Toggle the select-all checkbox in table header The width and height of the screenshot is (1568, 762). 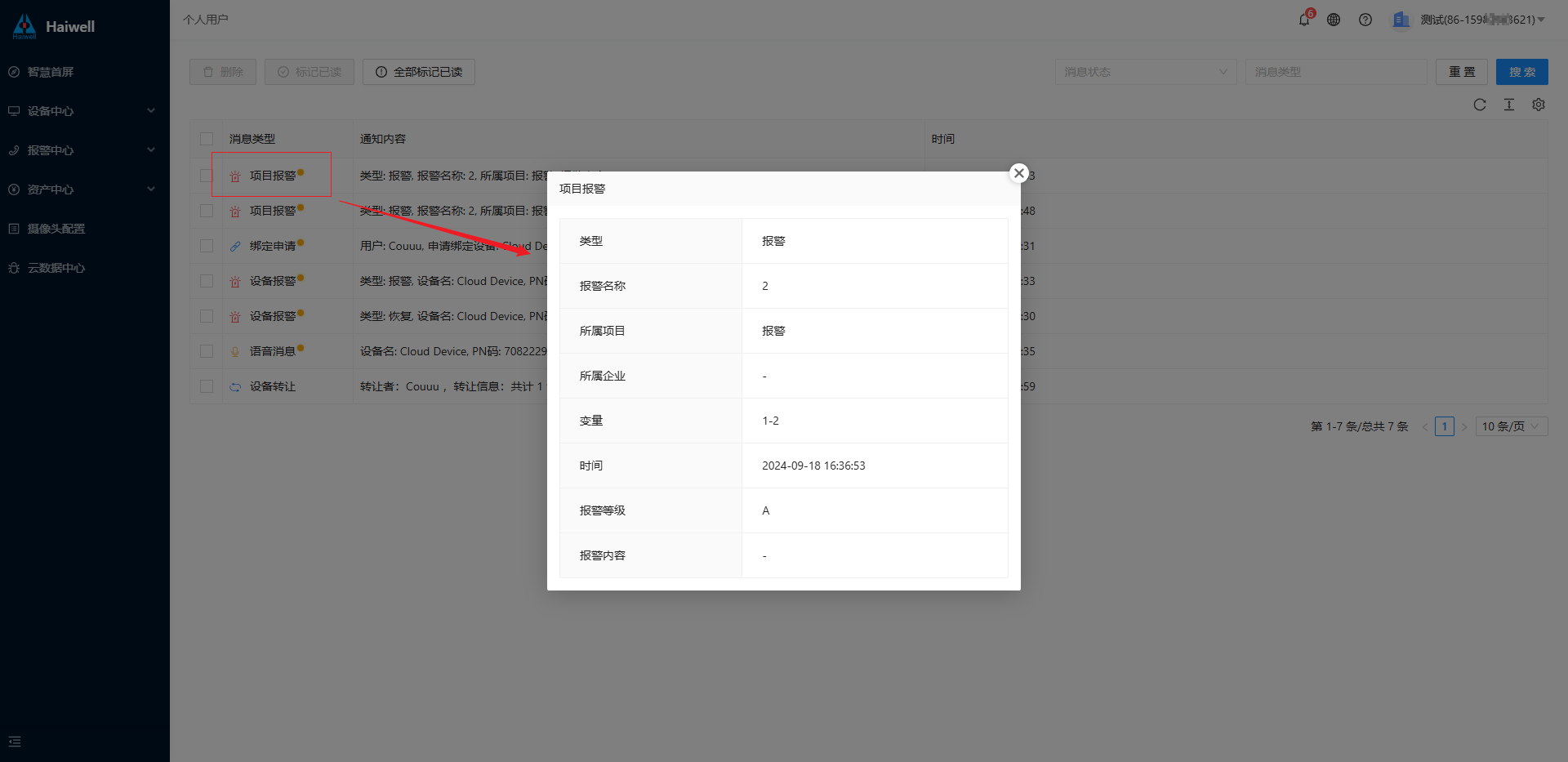pyautogui.click(x=207, y=139)
